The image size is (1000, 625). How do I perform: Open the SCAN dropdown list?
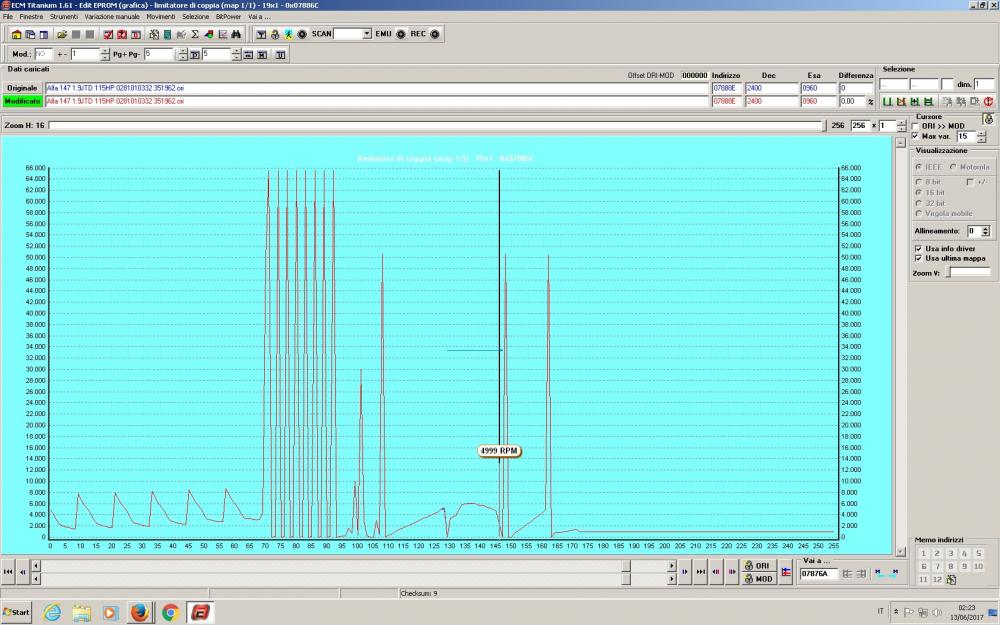[367, 34]
